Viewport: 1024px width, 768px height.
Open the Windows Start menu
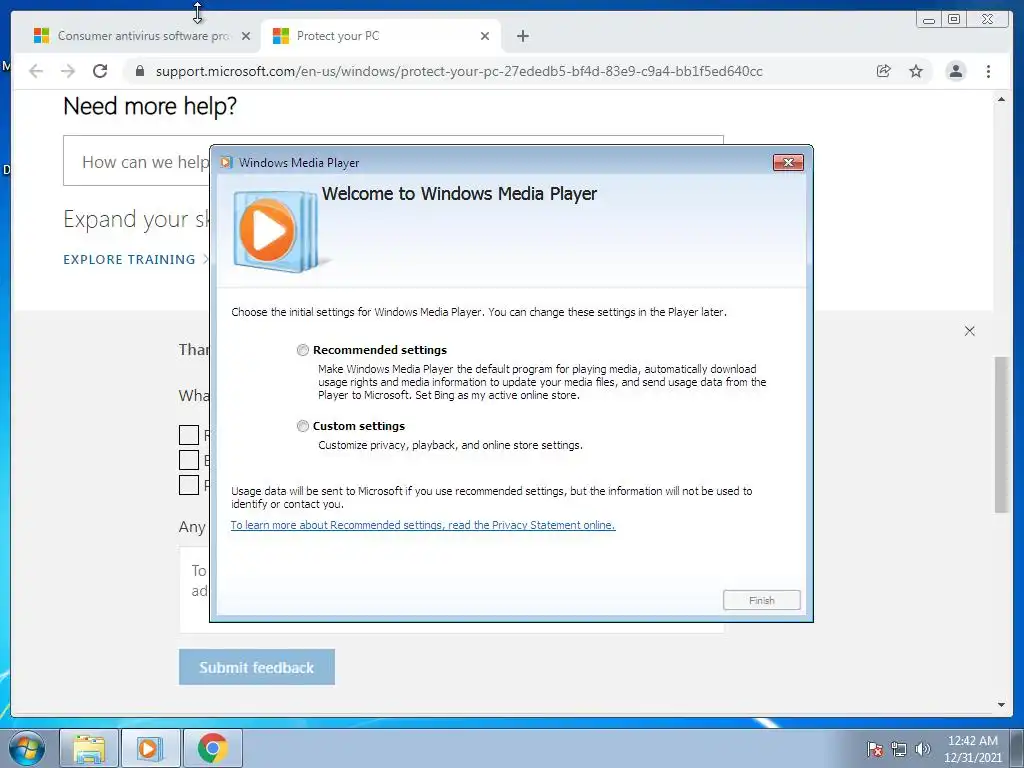pyautogui.click(x=27, y=748)
